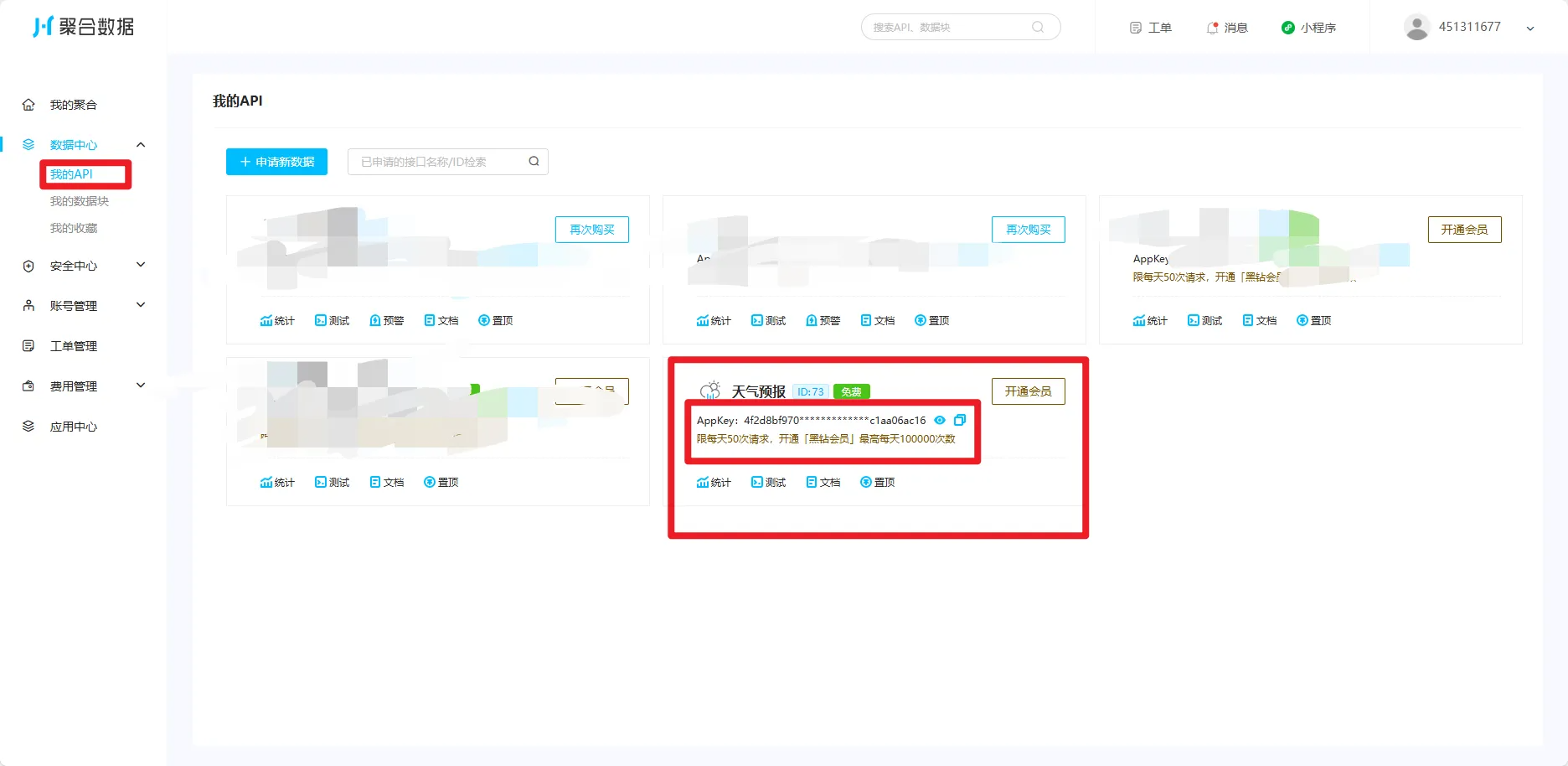Click the 天气预报 weather icon
The image size is (1568, 766).
click(710, 391)
